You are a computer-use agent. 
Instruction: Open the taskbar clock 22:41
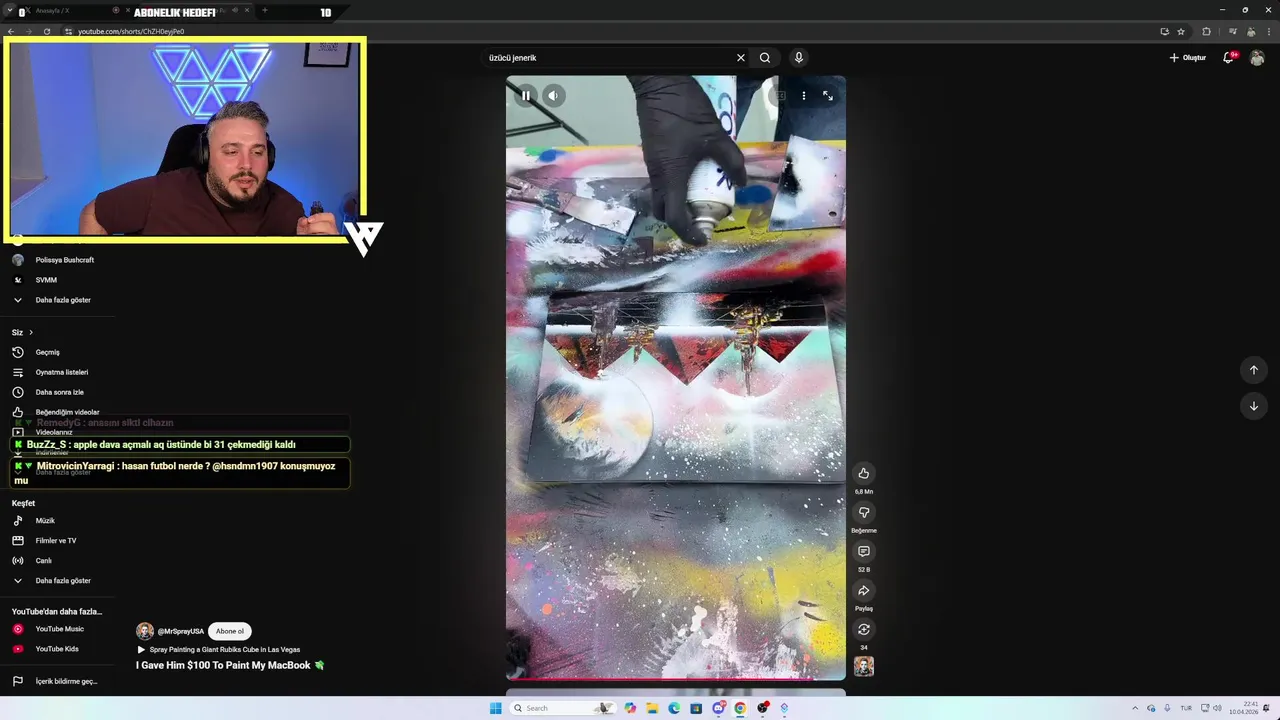[x=1245, y=708]
